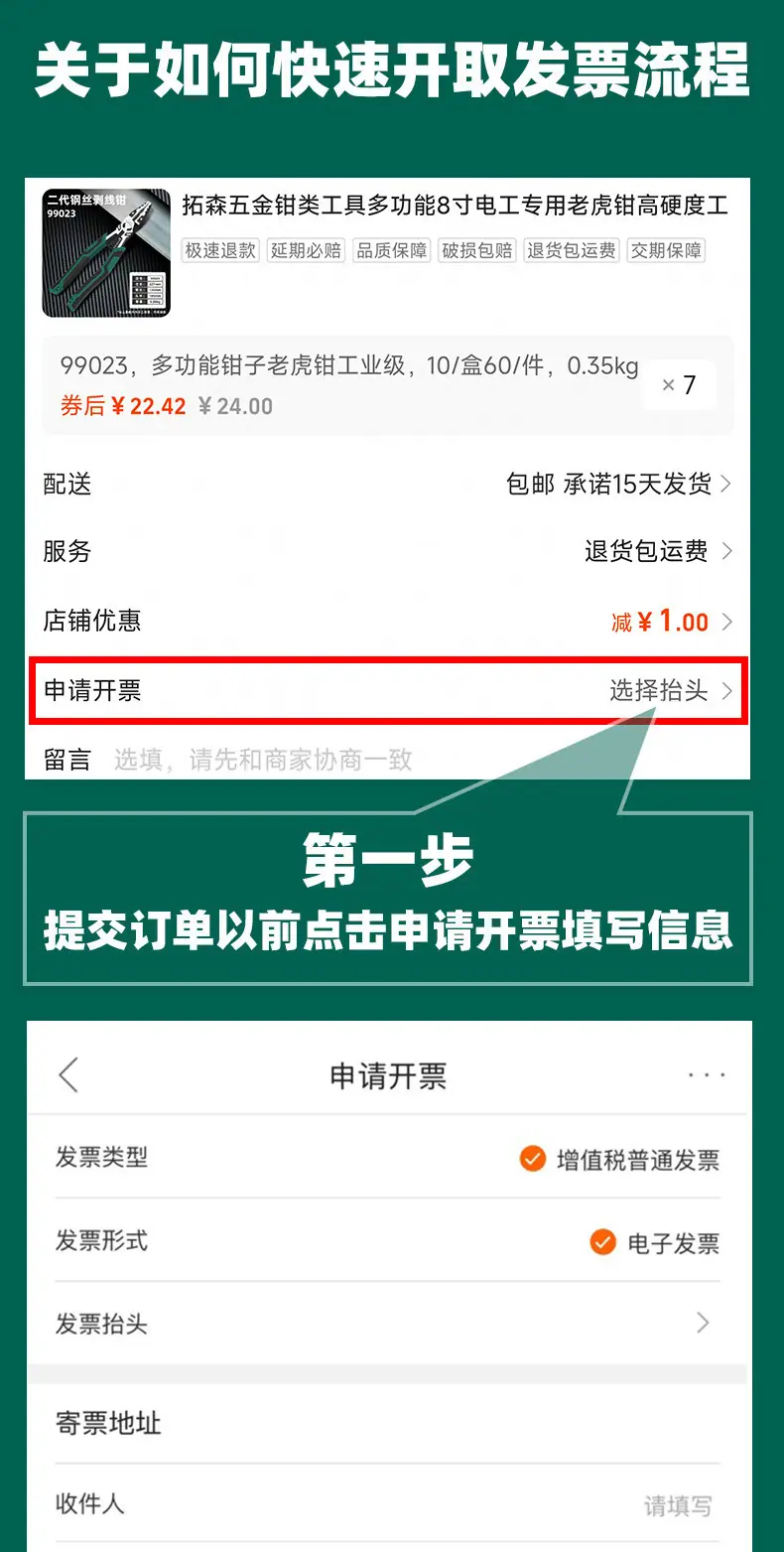
Task: Open 配送 shipping details chevron
Action: click(x=725, y=485)
